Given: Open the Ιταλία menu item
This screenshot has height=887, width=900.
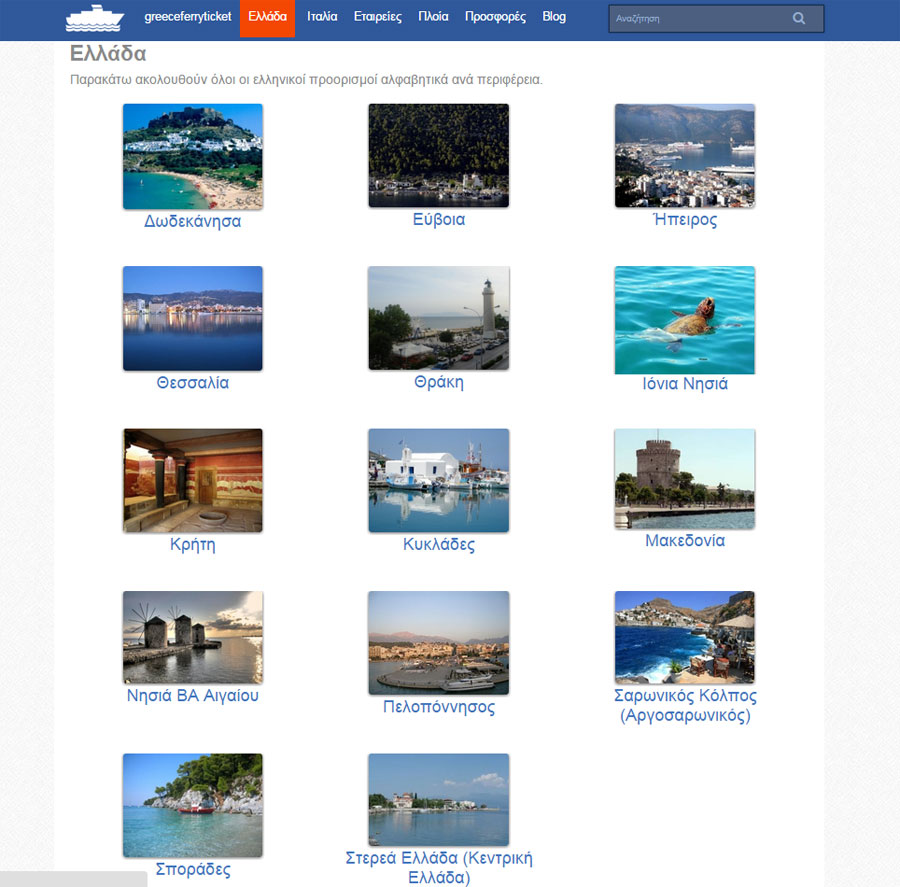Looking at the screenshot, I should [322, 17].
